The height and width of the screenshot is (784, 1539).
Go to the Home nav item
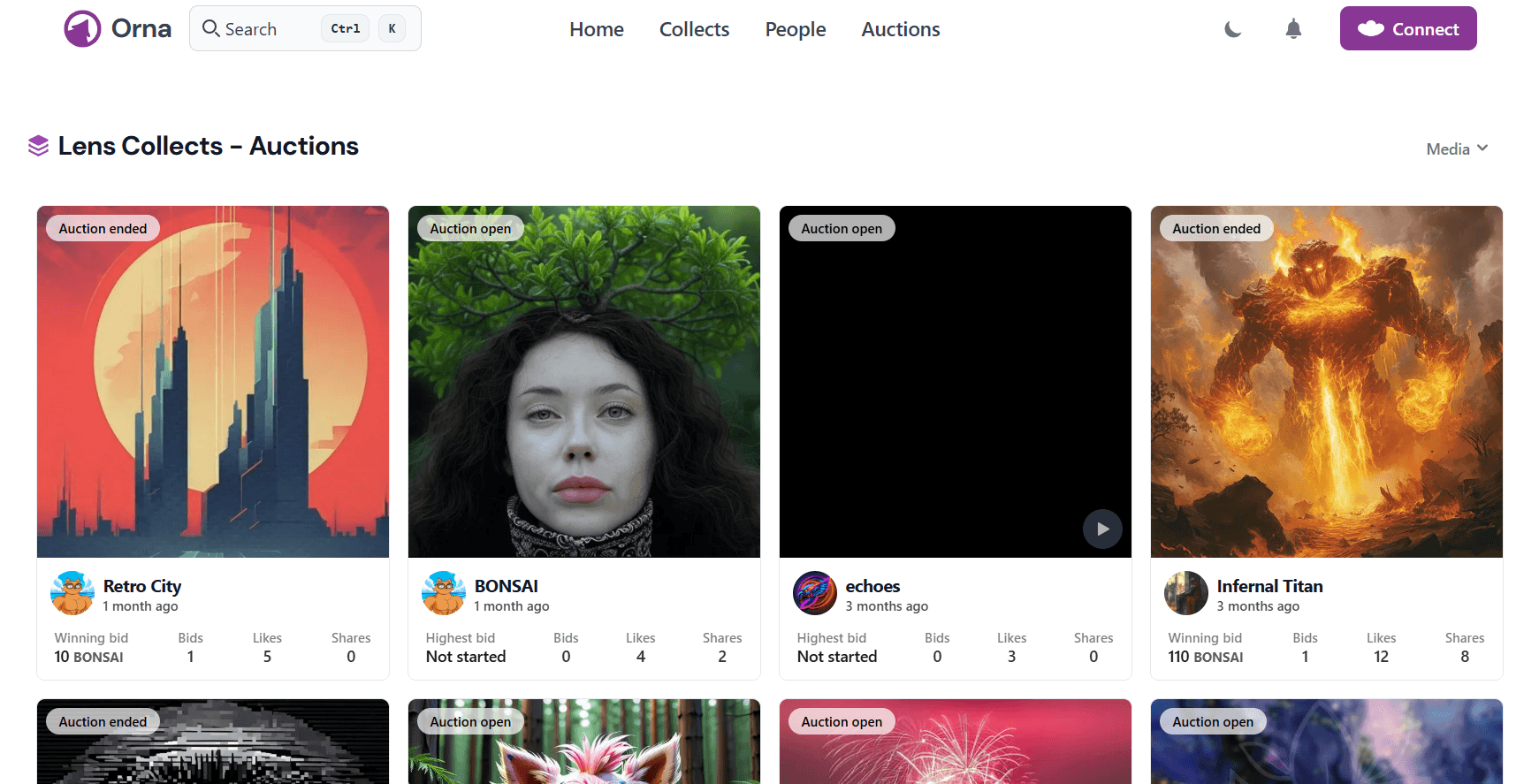tap(597, 29)
